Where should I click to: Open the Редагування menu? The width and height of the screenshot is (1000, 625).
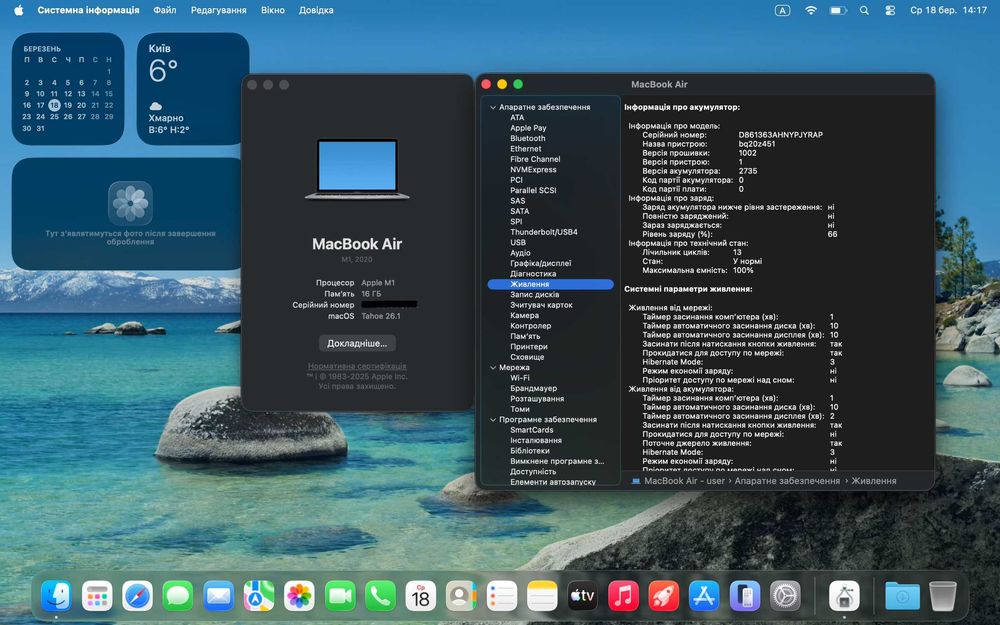219,10
